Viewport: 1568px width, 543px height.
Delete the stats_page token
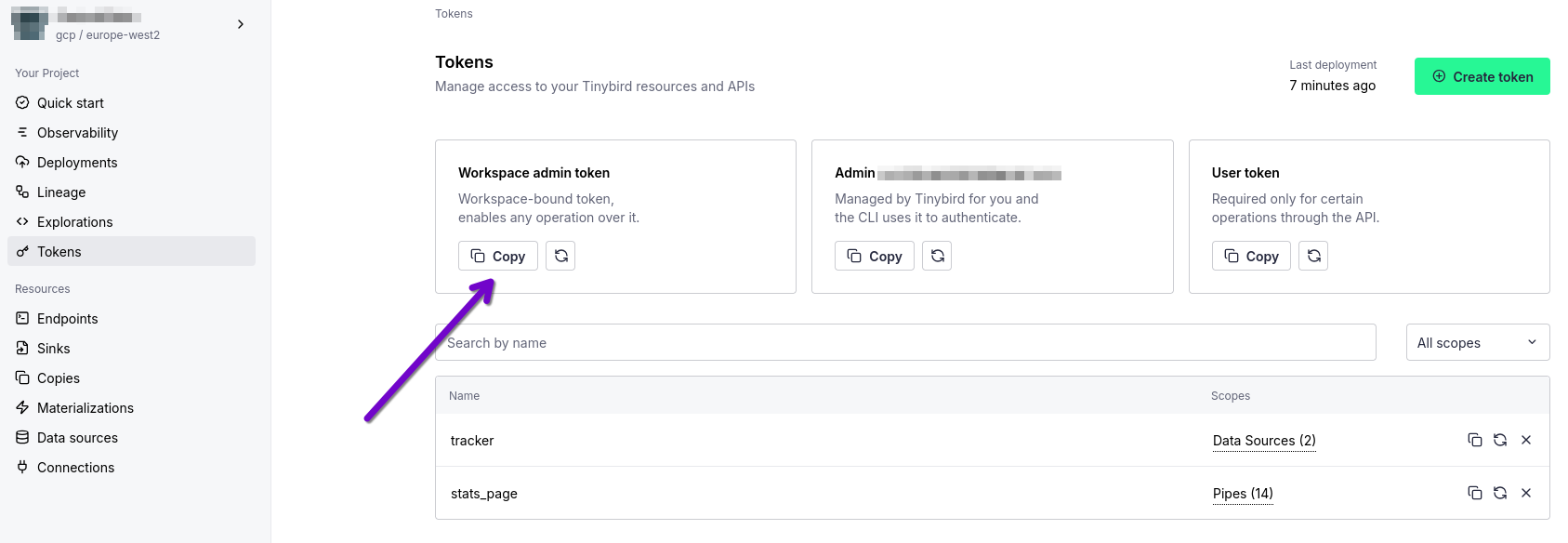[x=1526, y=493]
